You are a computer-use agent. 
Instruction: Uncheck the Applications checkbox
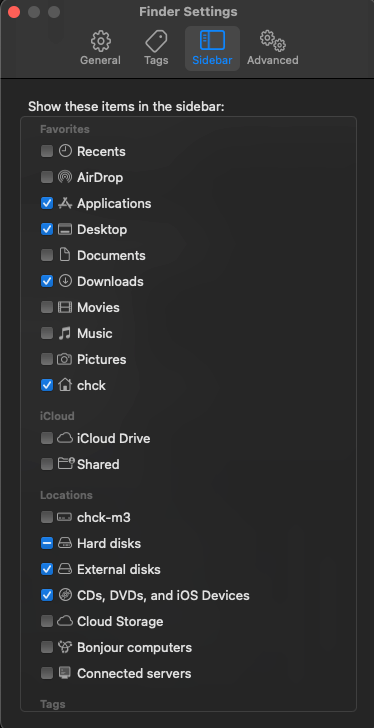47,203
